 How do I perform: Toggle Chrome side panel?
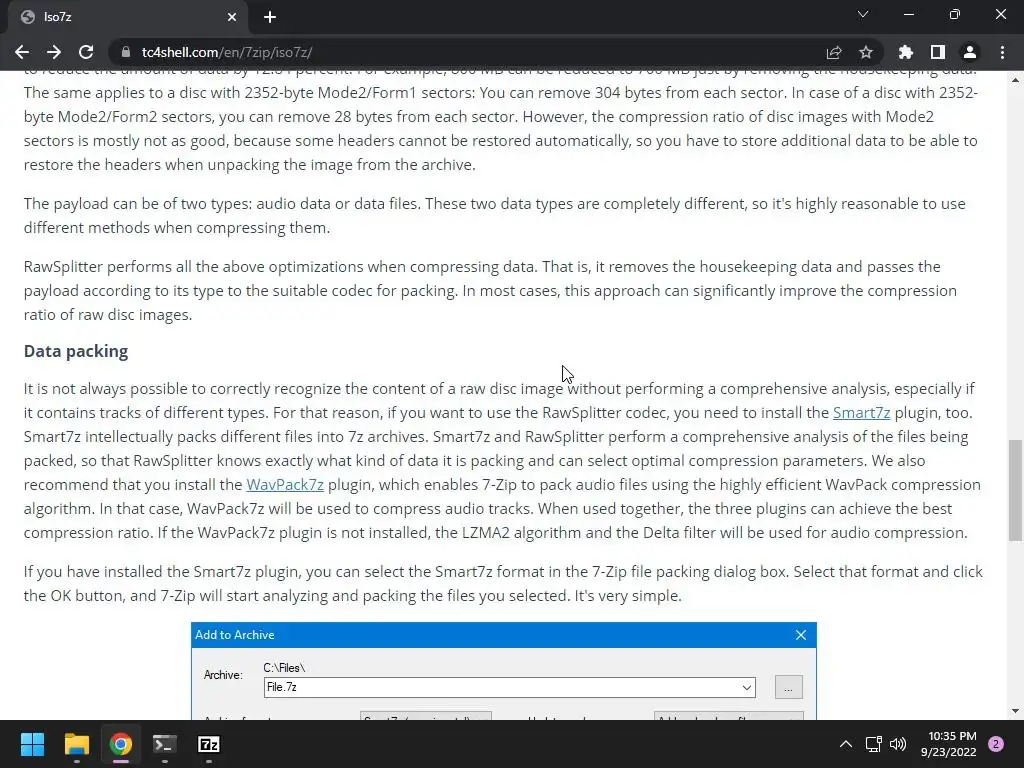point(938,52)
